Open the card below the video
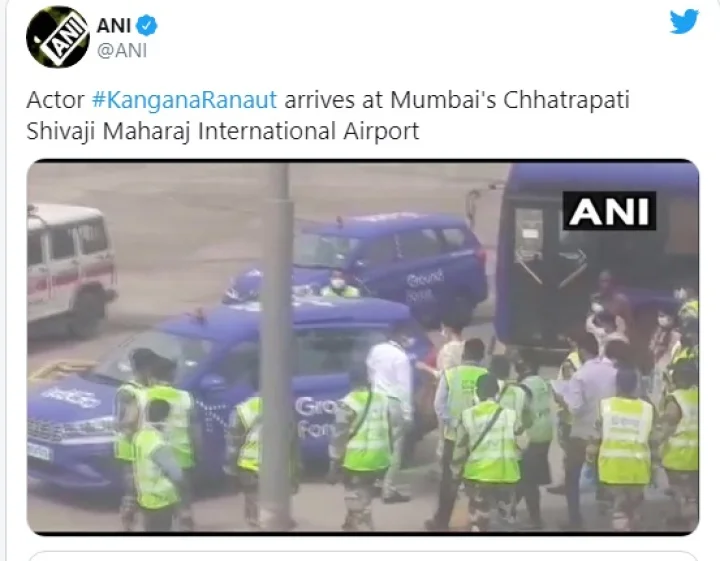The width and height of the screenshot is (720, 561). coord(363,556)
